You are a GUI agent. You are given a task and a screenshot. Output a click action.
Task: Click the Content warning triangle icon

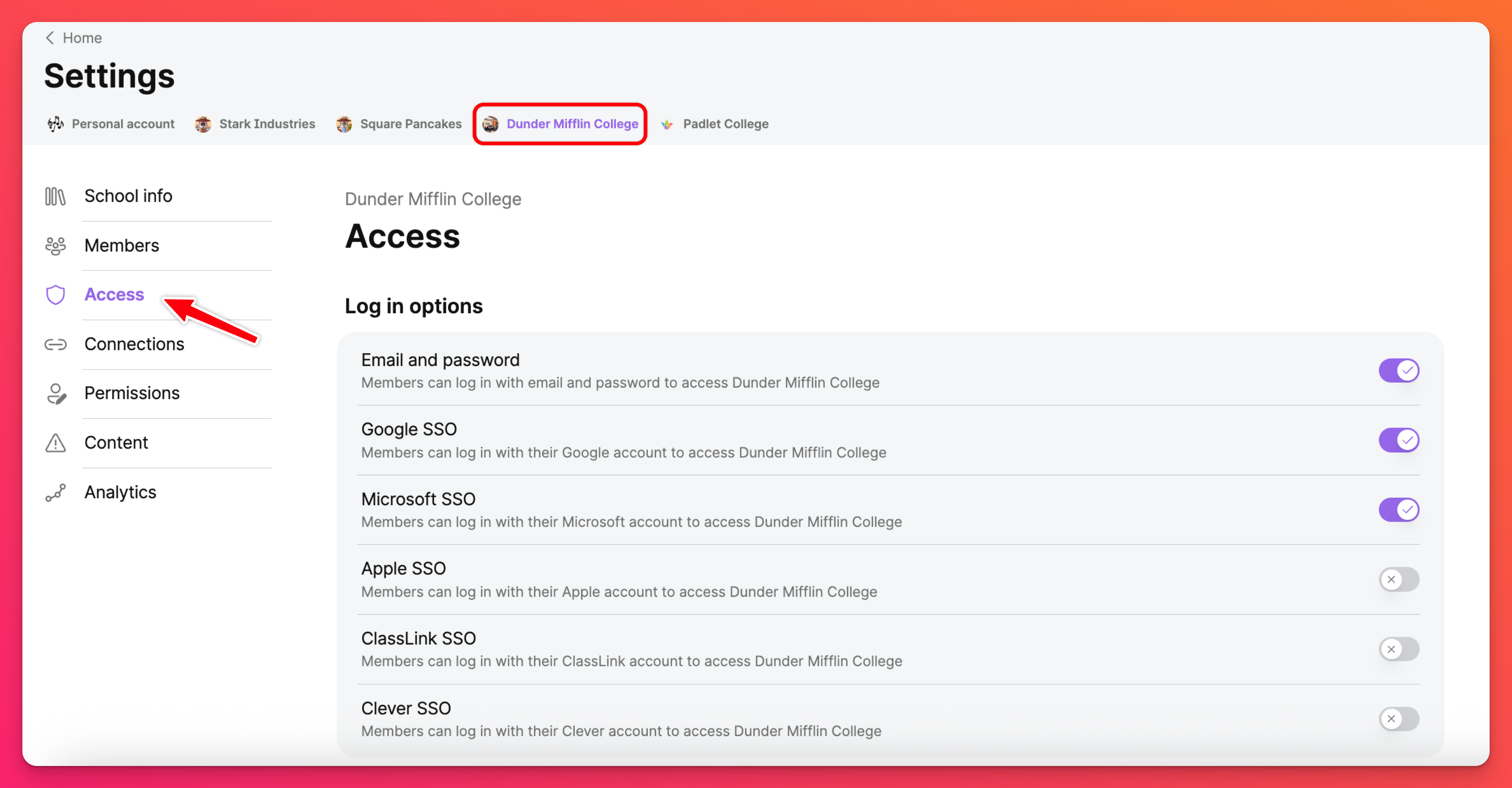click(x=55, y=442)
